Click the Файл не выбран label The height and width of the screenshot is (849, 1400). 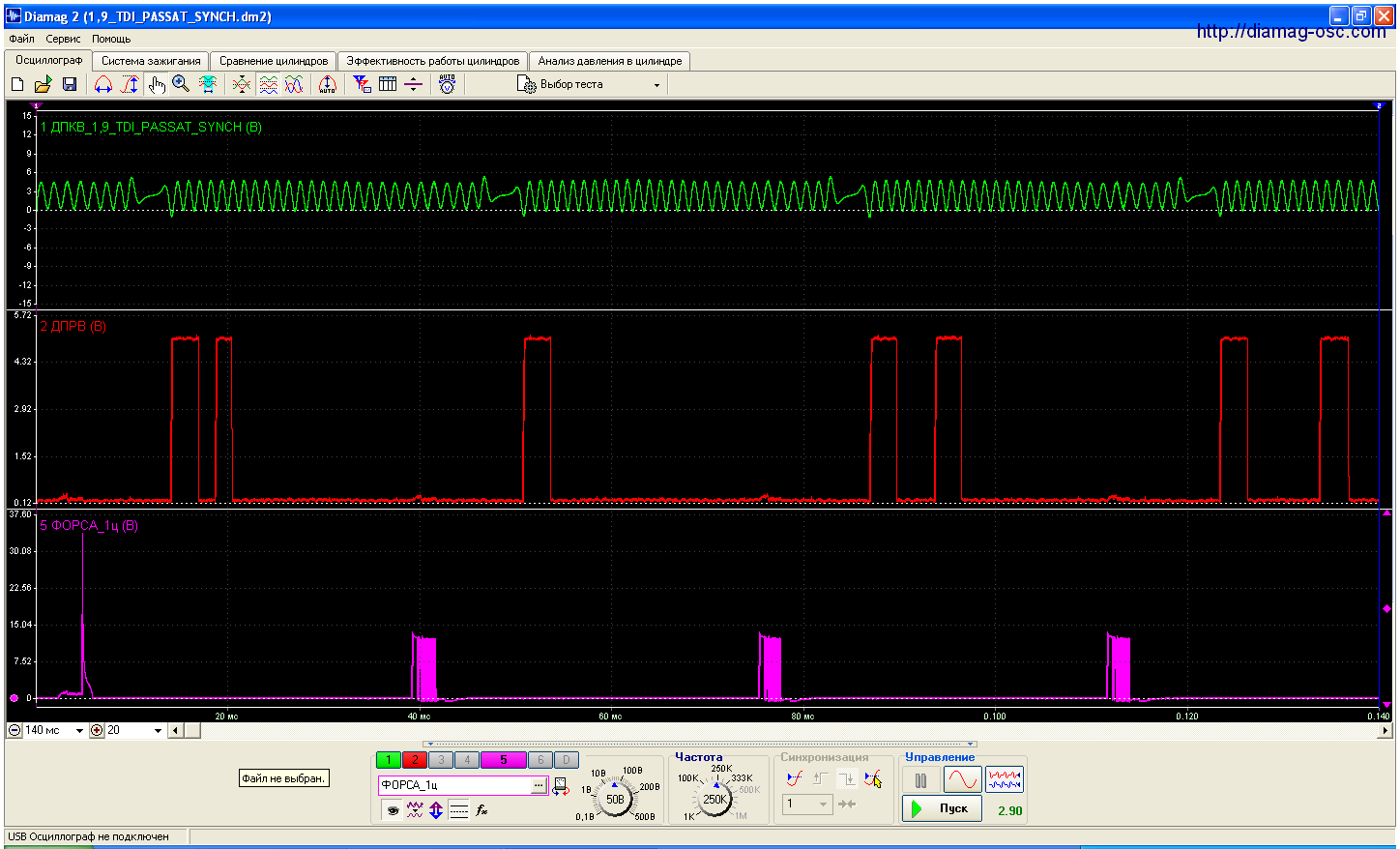(x=284, y=778)
